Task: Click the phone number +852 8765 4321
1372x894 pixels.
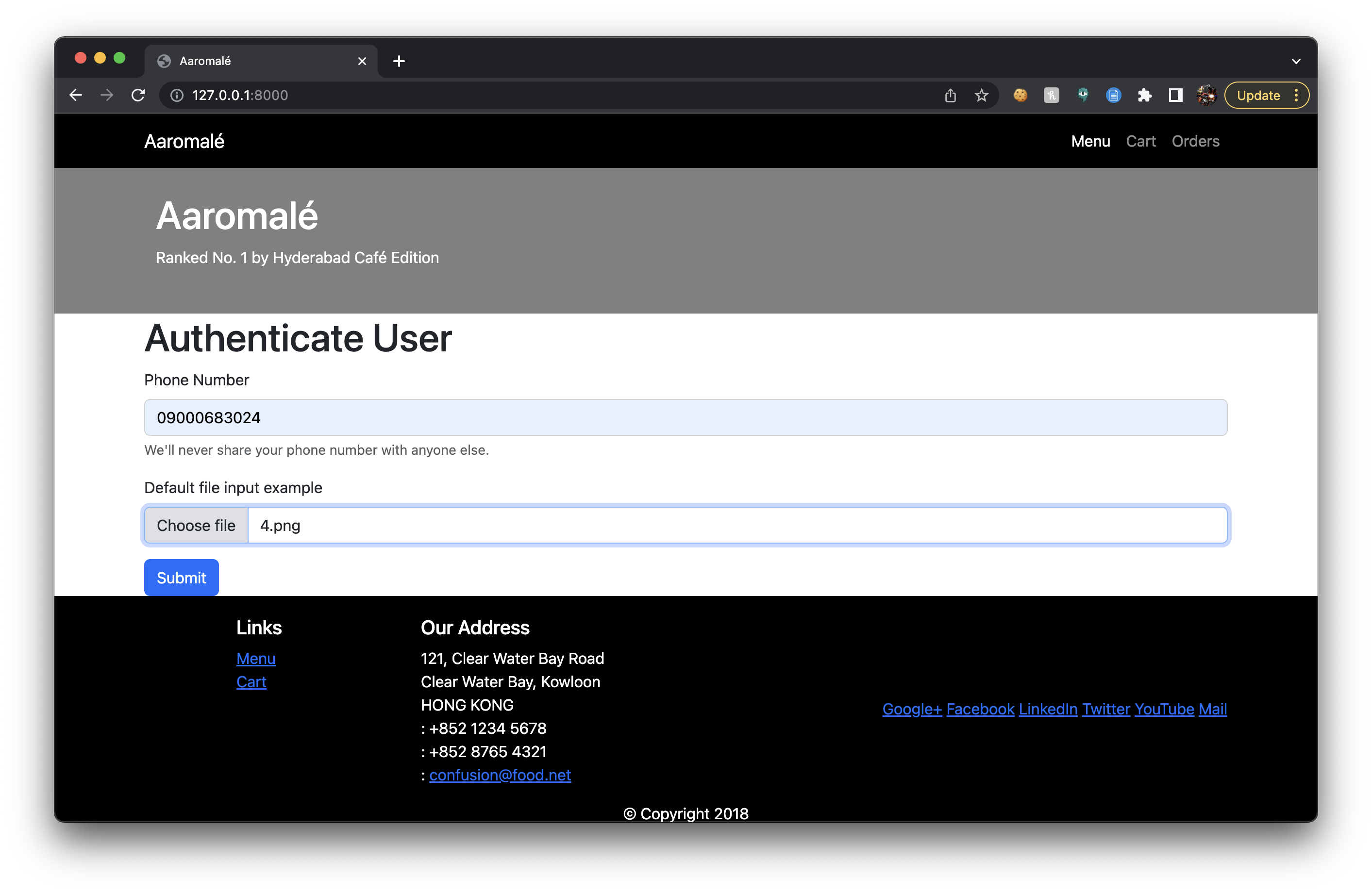Action: click(488, 752)
